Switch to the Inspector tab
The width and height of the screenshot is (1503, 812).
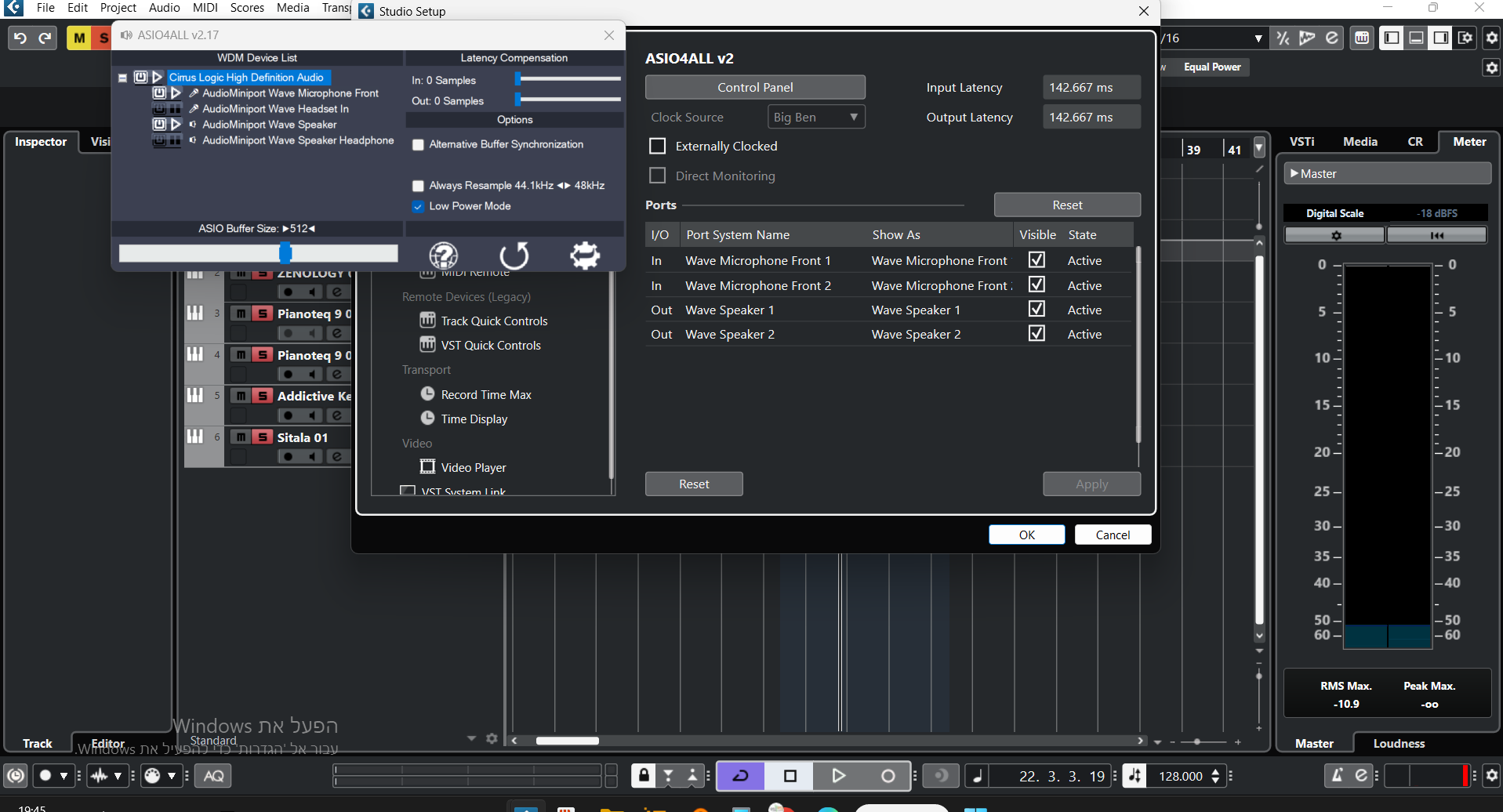41,142
